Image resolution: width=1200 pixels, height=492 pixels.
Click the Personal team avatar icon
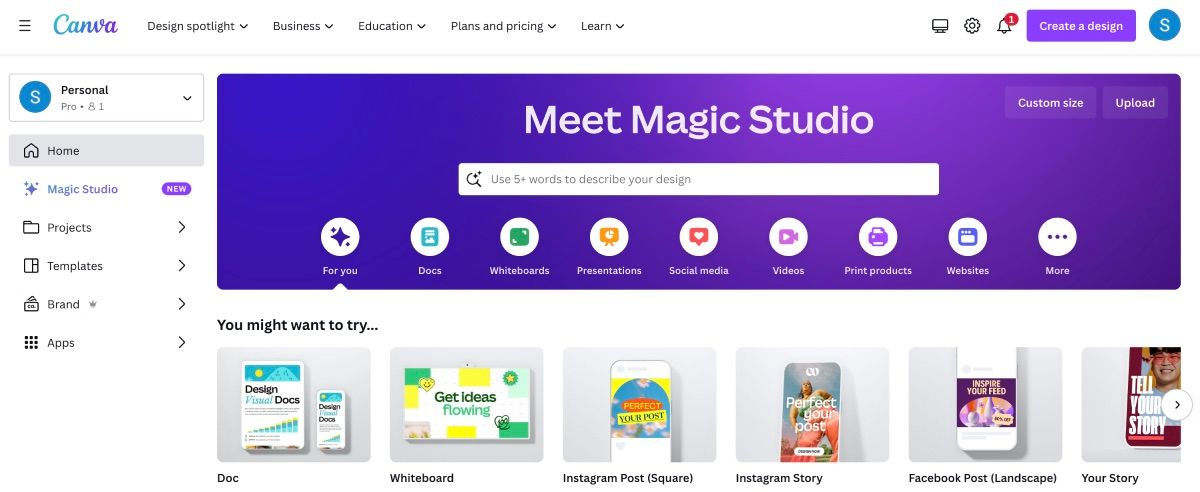[x=35, y=97]
